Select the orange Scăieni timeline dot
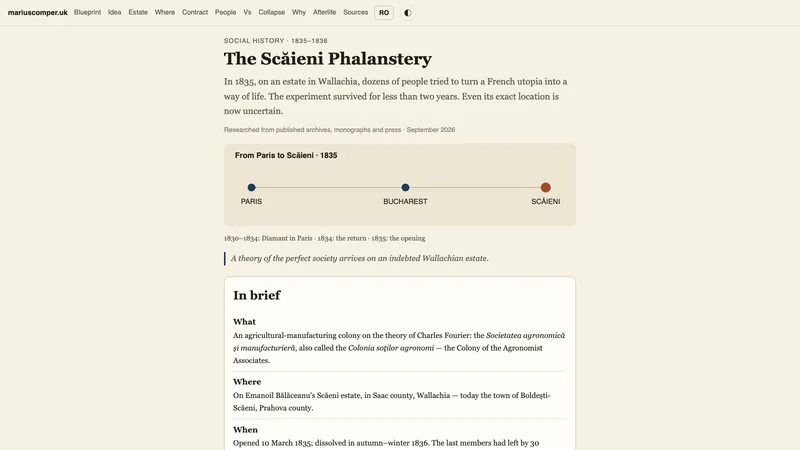Image resolution: width=800 pixels, height=450 pixels. 545,187
